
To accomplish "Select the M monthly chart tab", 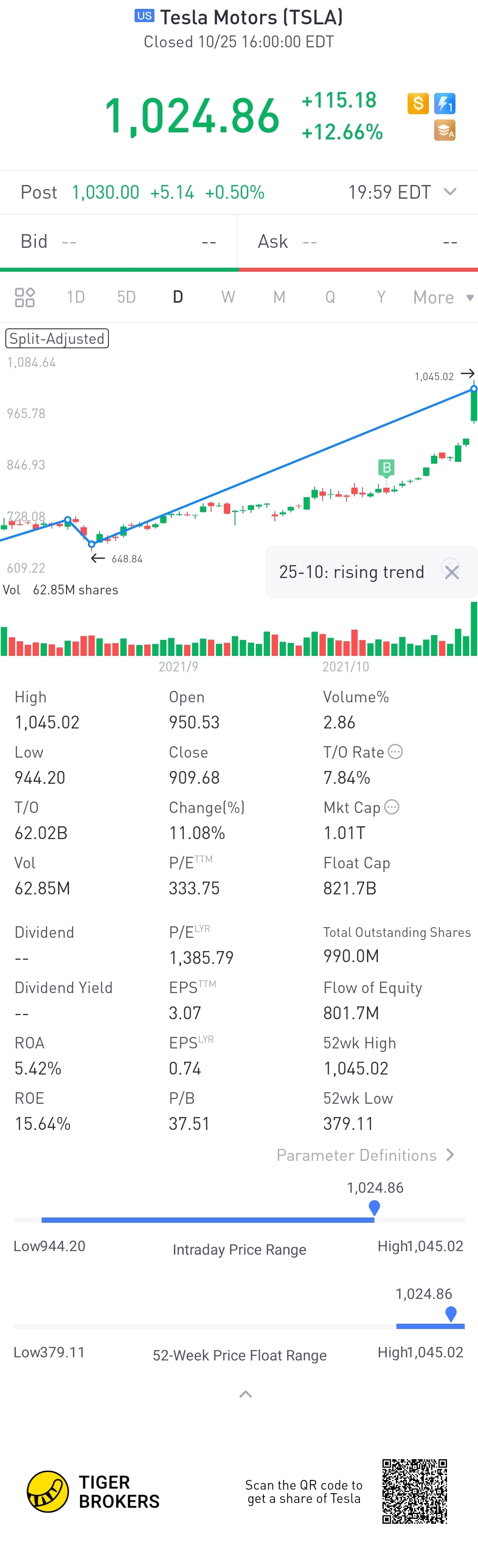I will pyautogui.click(x=279, y=297).
